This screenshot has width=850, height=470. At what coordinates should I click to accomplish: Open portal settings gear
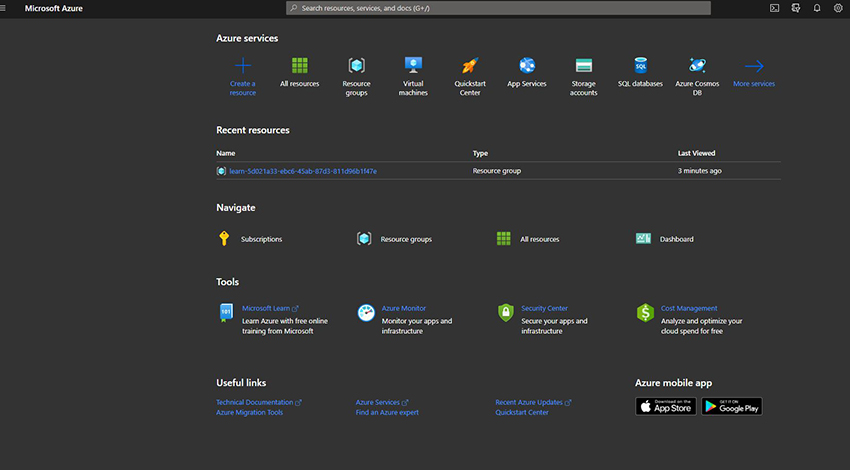click(838, 8)
